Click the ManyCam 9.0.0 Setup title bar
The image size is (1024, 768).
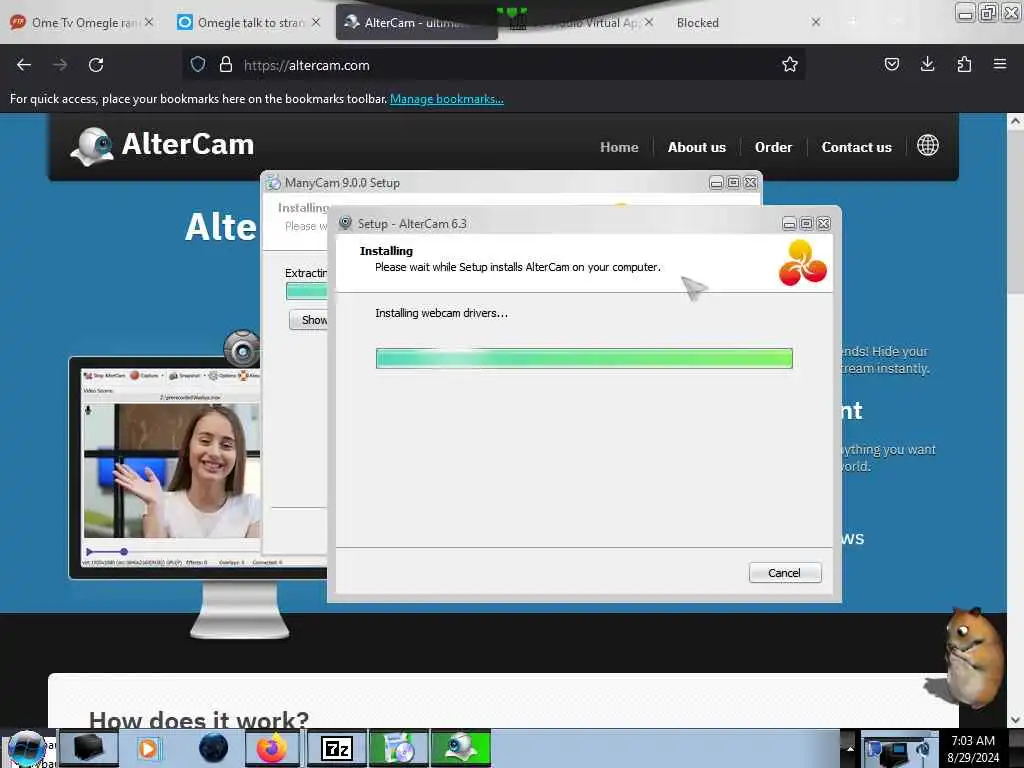487,183
